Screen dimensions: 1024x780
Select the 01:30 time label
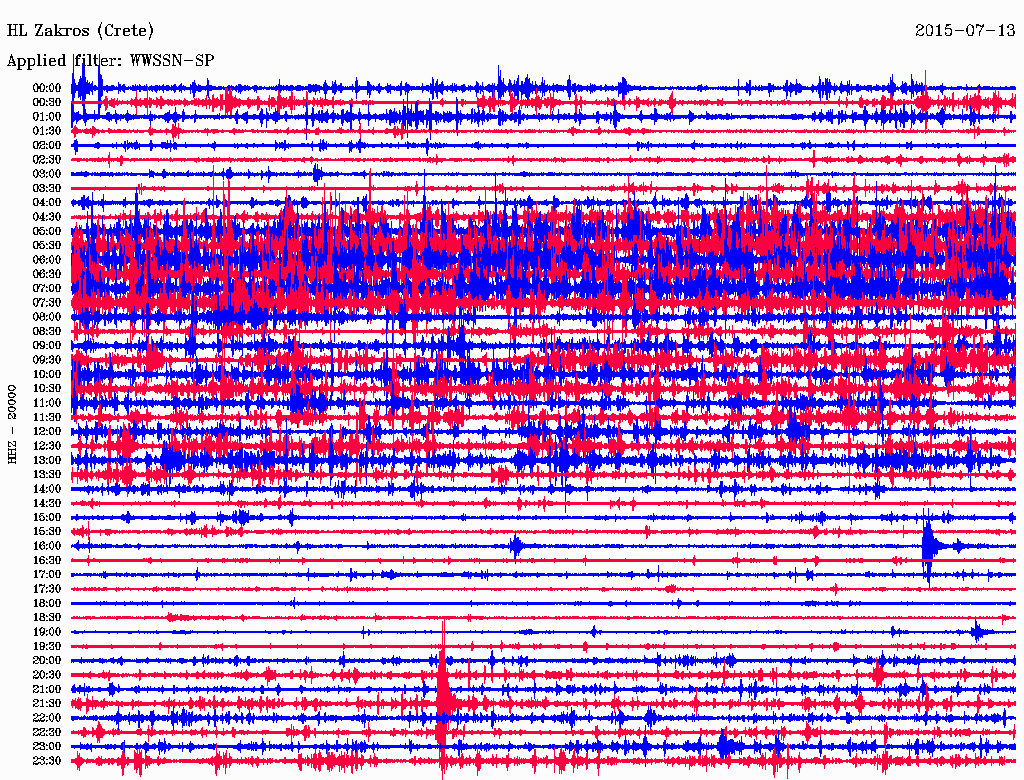[47, 131]
